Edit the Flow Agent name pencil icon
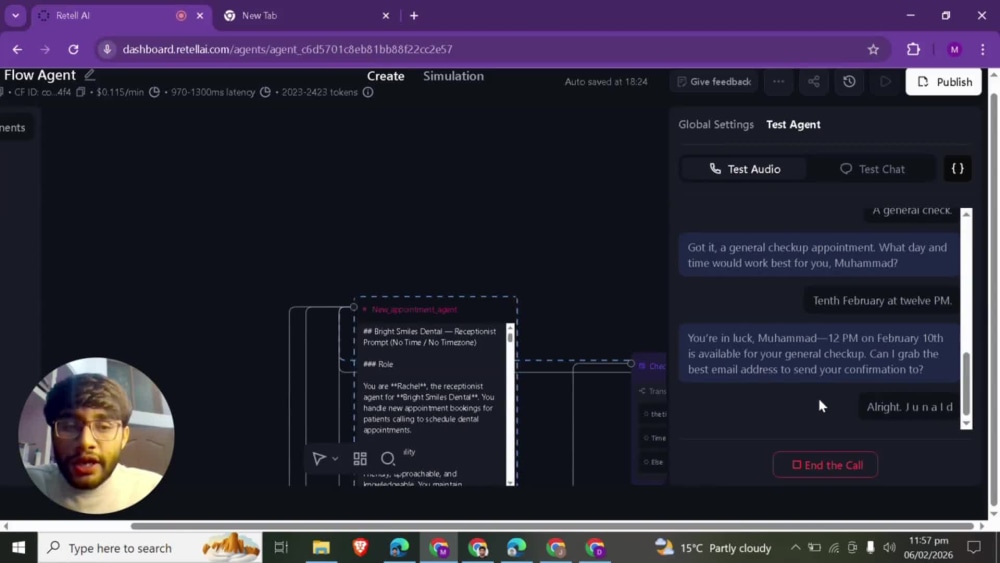 [x=90, y=75]
